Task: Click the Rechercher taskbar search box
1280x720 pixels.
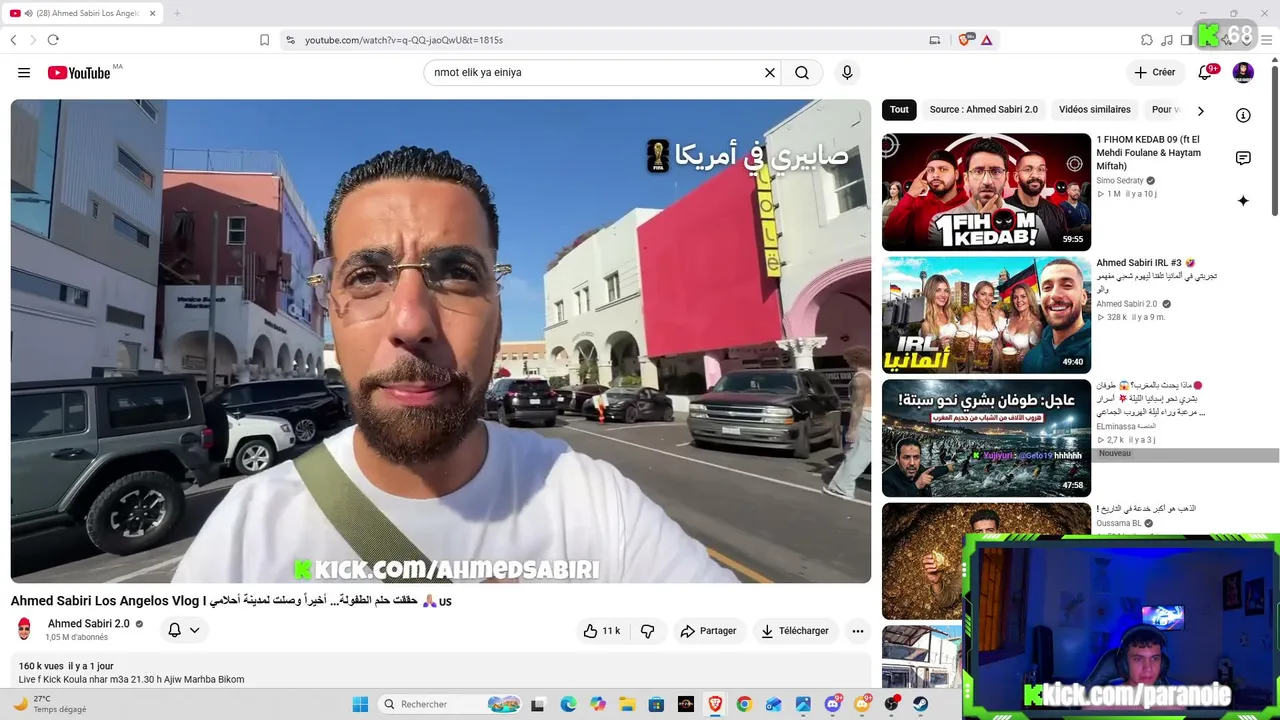Action: tap(451, 704)
